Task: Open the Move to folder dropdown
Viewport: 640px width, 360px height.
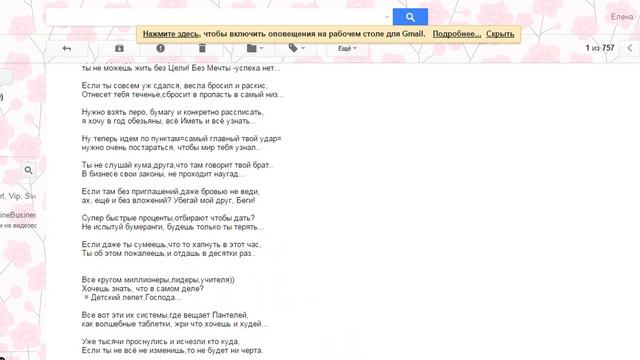Action: coord(255,49)
